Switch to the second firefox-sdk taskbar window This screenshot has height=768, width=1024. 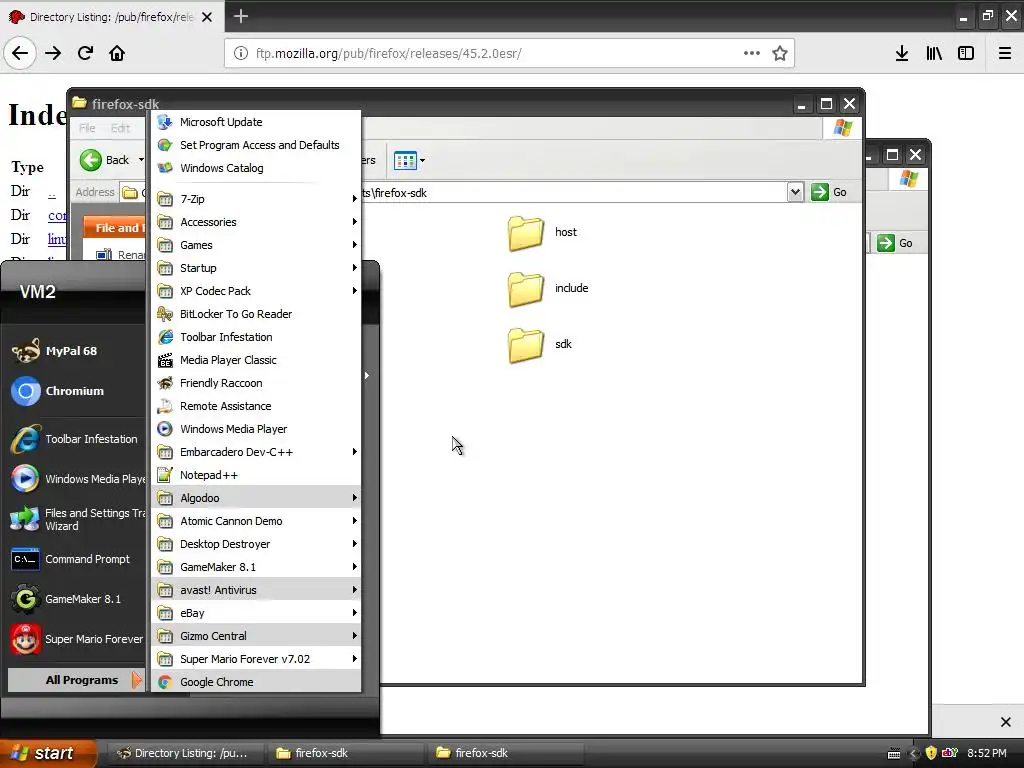[505, 753]
